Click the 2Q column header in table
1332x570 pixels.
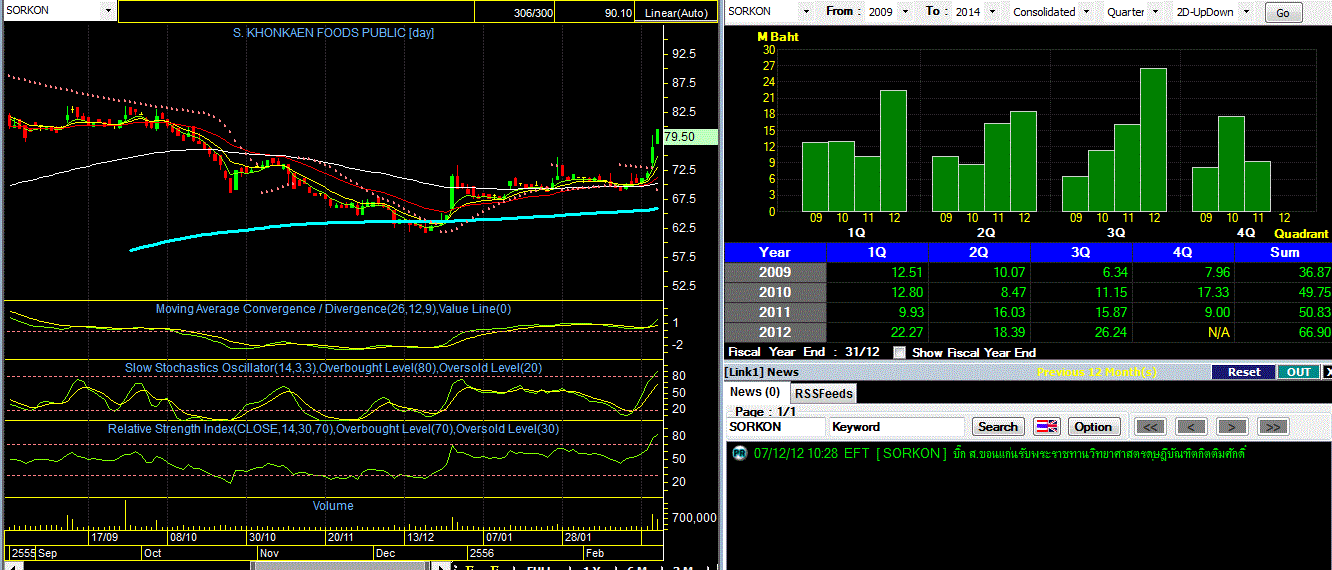979,252
